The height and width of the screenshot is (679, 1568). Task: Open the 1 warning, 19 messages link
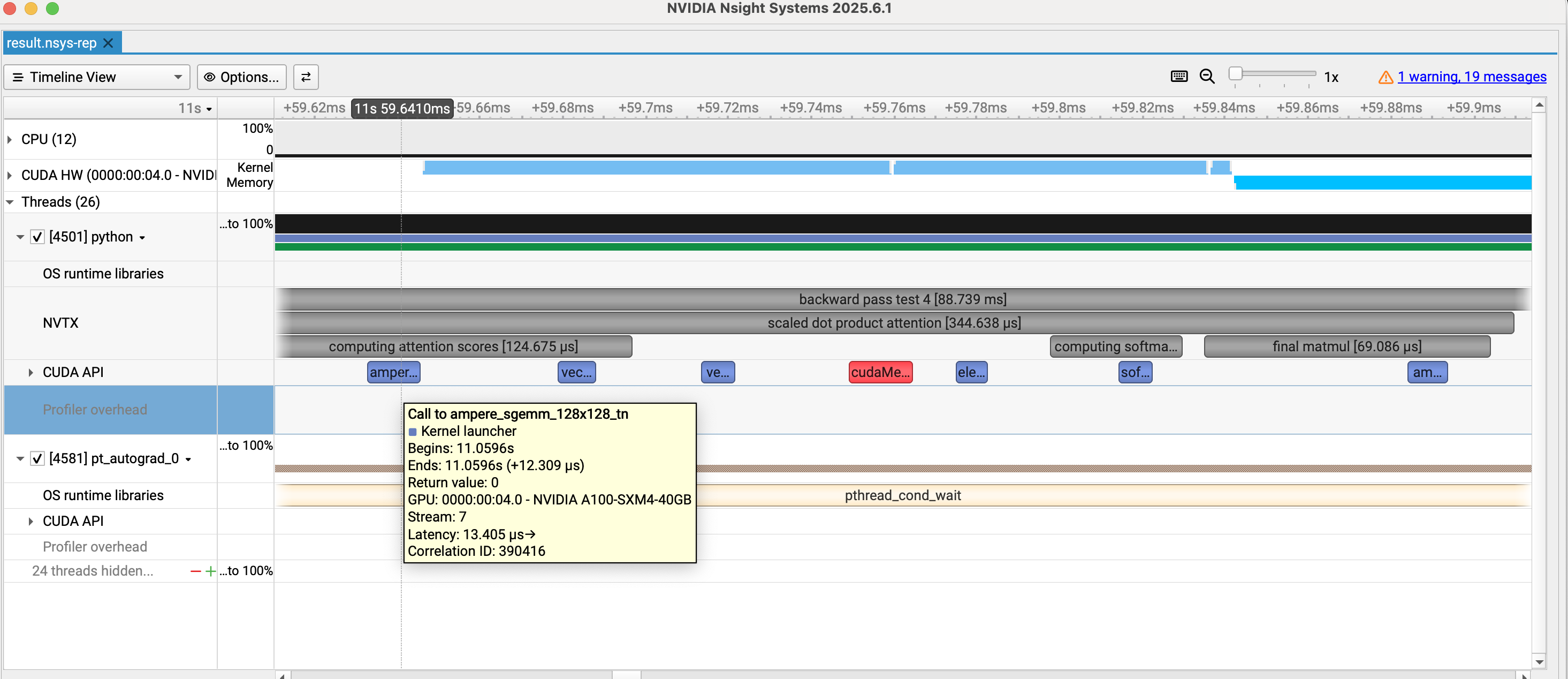[1471, 77]
